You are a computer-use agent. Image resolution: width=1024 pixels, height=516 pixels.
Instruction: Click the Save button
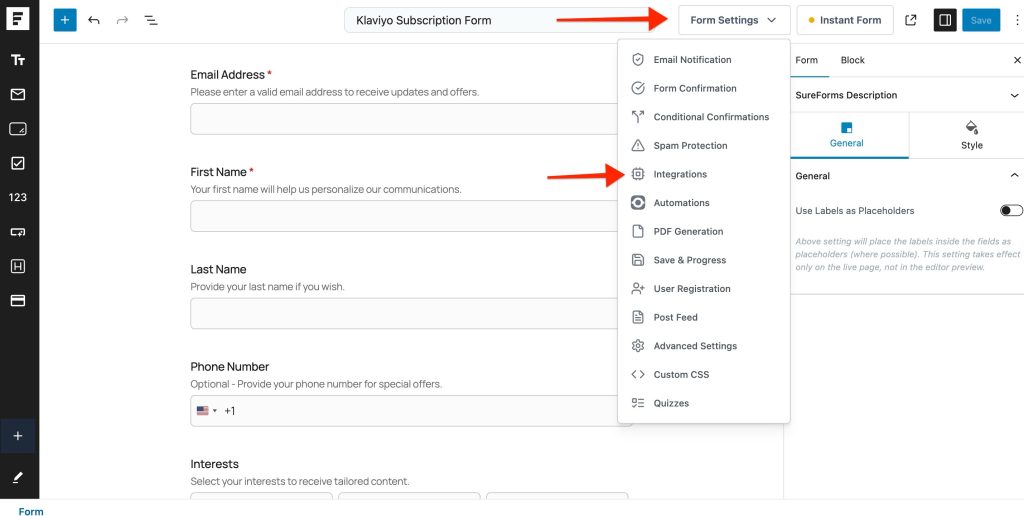pos(981,20)
